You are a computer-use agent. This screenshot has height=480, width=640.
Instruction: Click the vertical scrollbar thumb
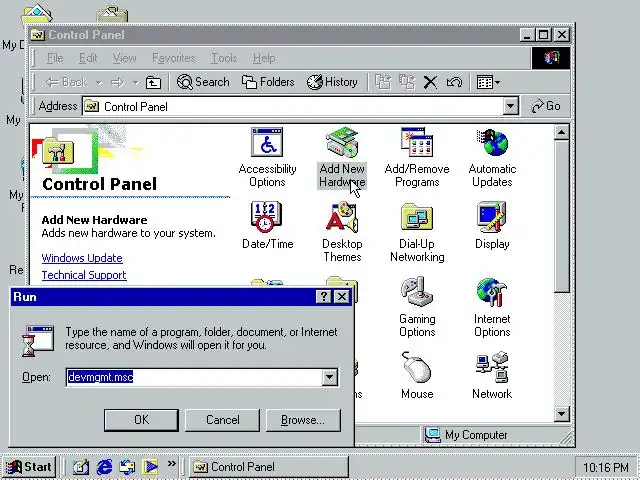[562, 216]
